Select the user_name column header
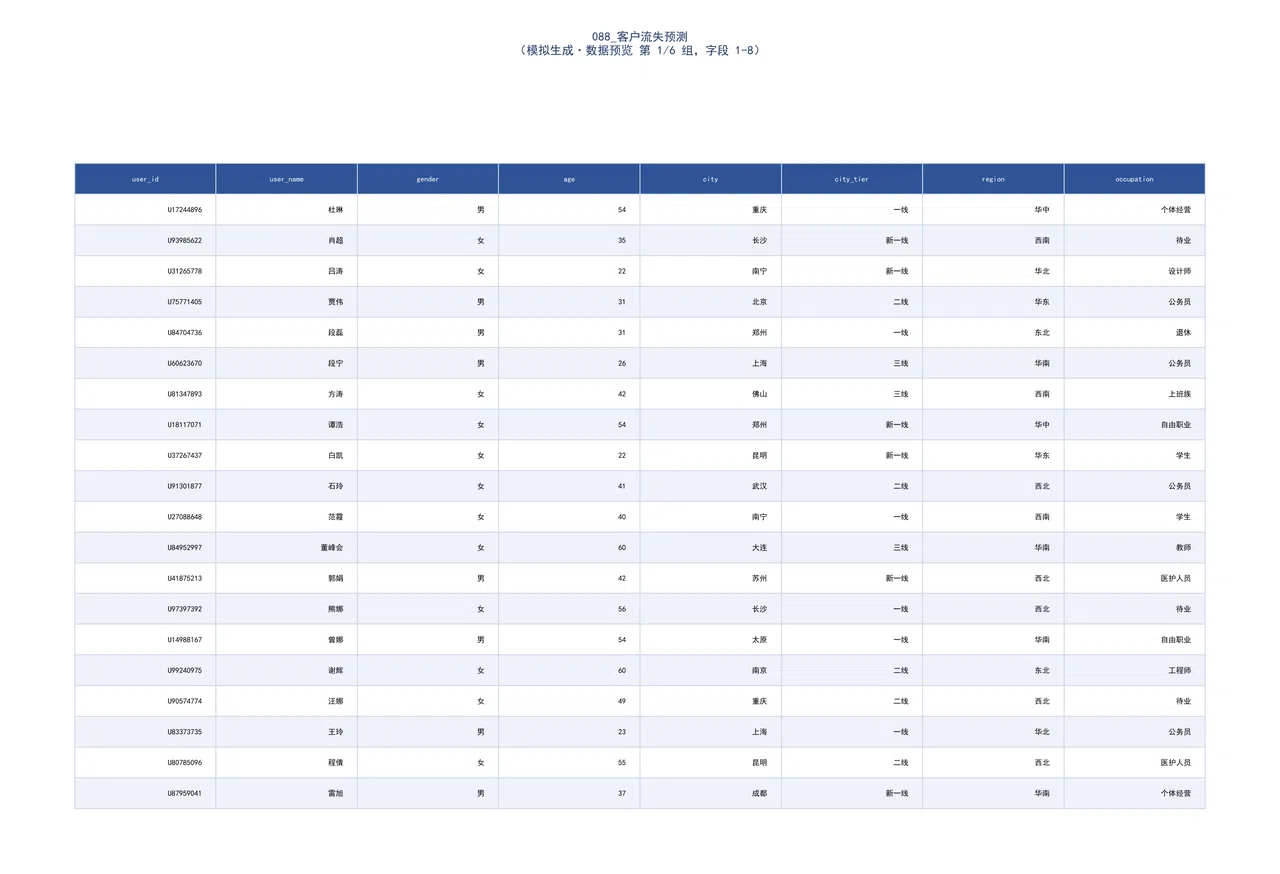Image resolution: width=1280 pixels, height=874 pixels. point(287,179)
